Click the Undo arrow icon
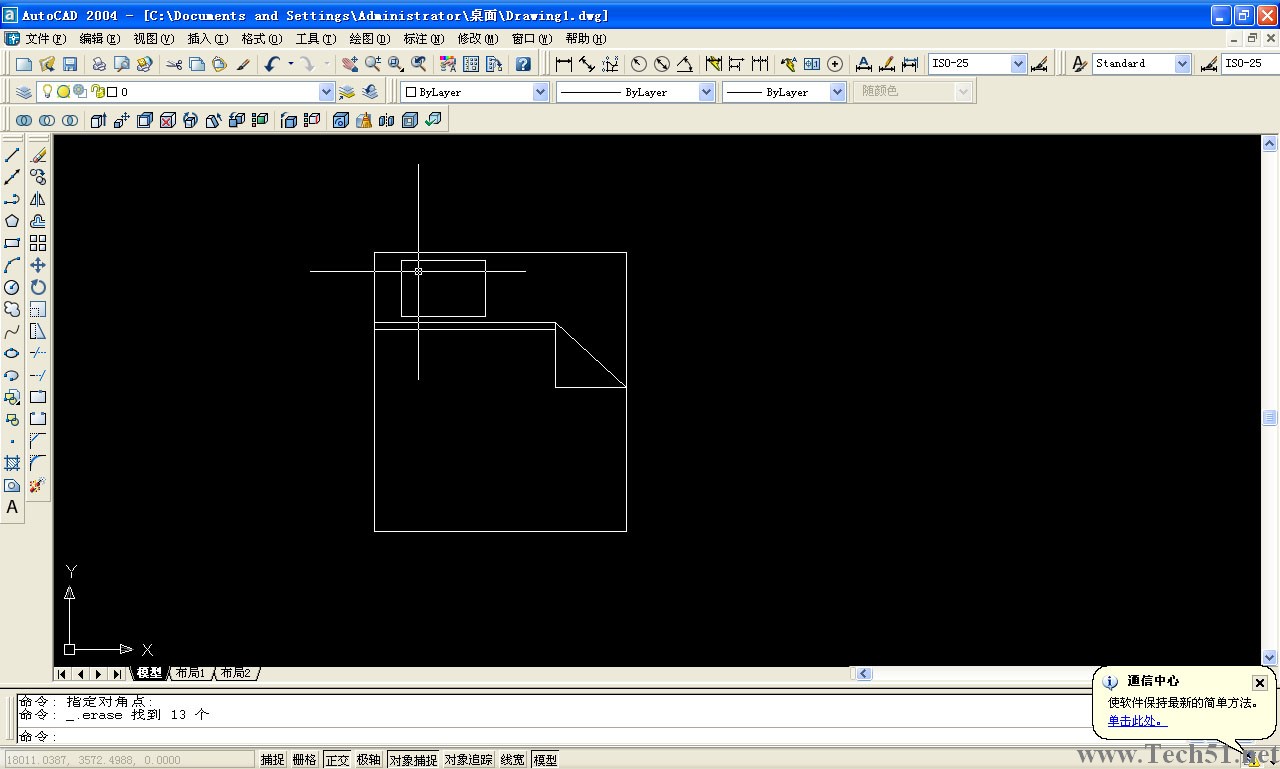1280x769 pixels. 271,64
